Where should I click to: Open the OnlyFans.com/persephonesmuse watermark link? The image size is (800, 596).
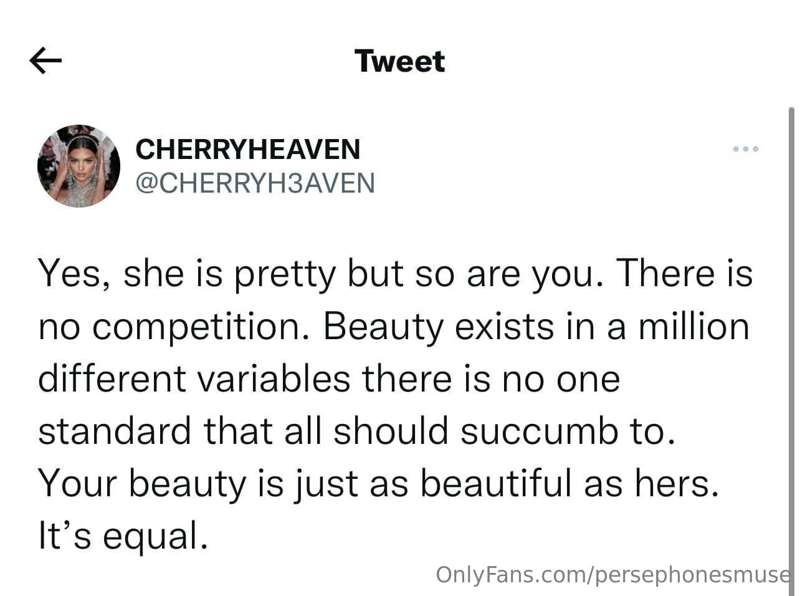pos(612,575)
